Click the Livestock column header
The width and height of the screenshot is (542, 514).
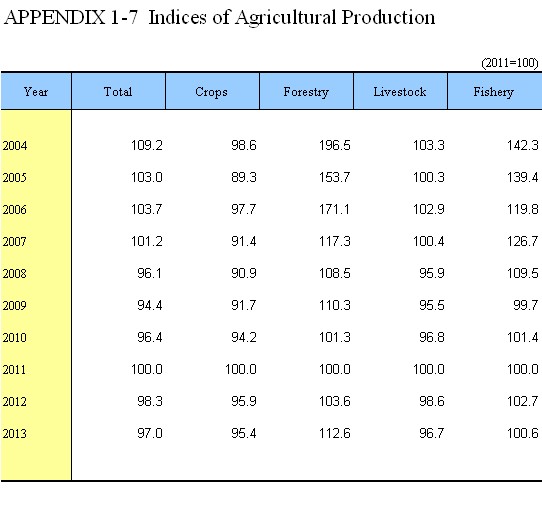click(x=400, y=92)
